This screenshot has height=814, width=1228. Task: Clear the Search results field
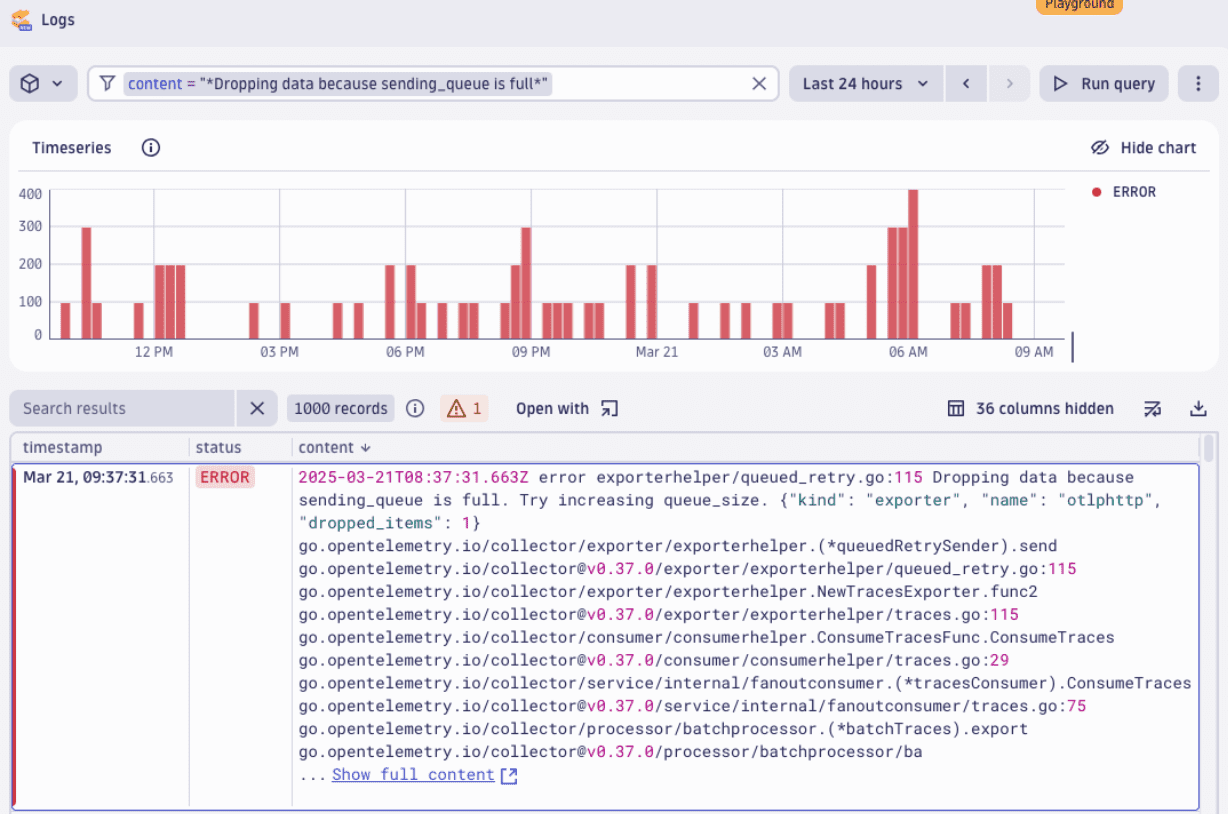pyautogui.click(x=257, y=408)
